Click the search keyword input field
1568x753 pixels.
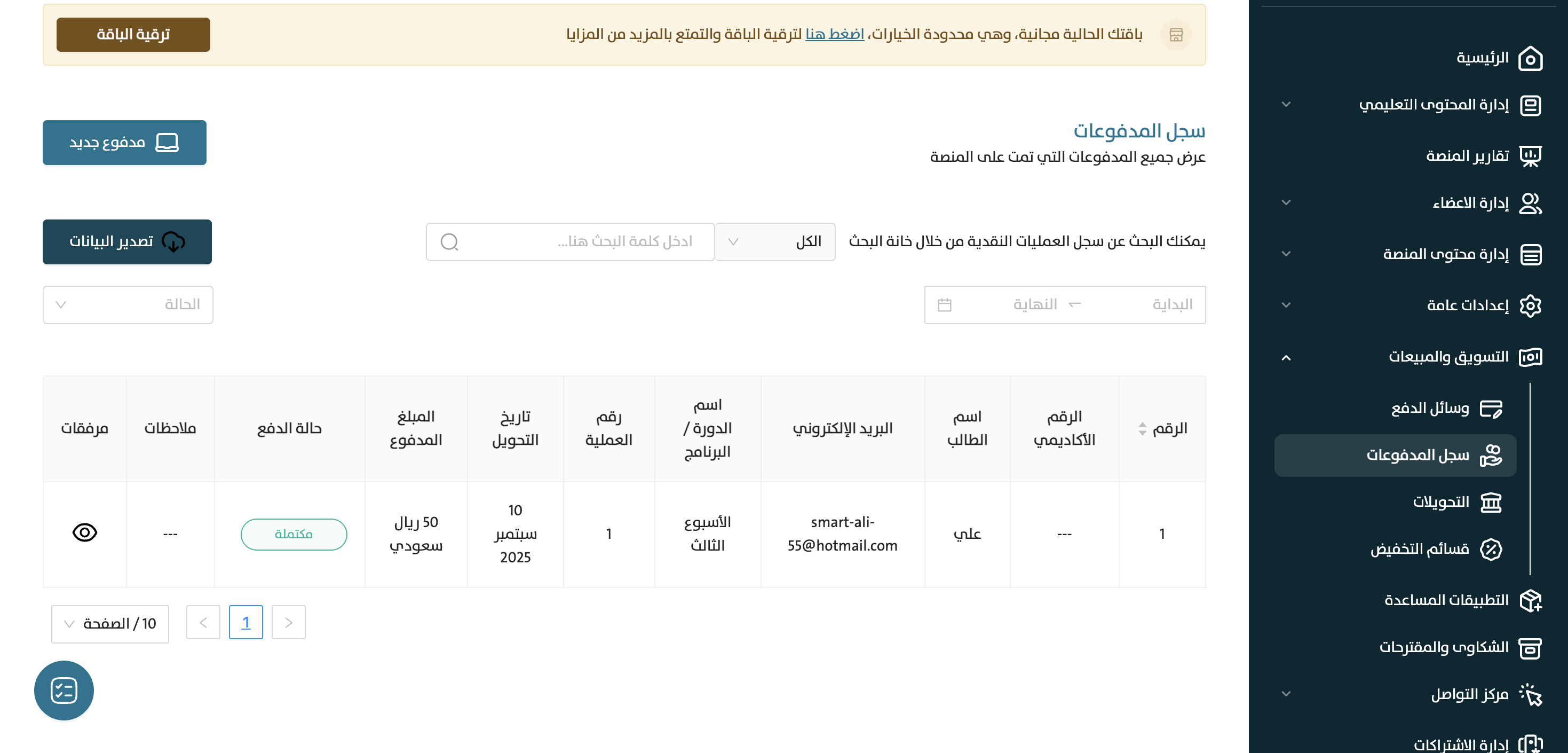584,242
